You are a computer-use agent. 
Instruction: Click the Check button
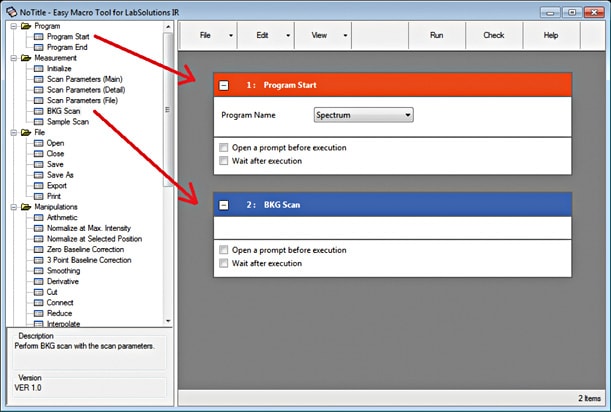tap(493, 35)
